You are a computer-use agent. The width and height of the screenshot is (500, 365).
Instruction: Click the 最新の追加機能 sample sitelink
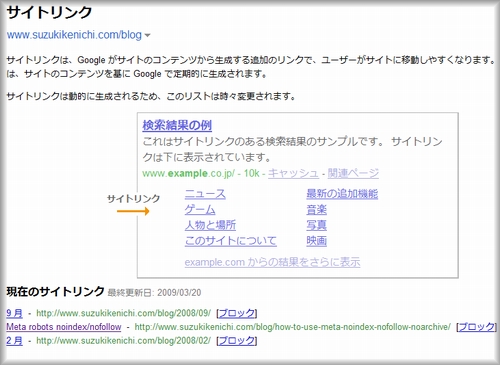[x=342, y=194]
